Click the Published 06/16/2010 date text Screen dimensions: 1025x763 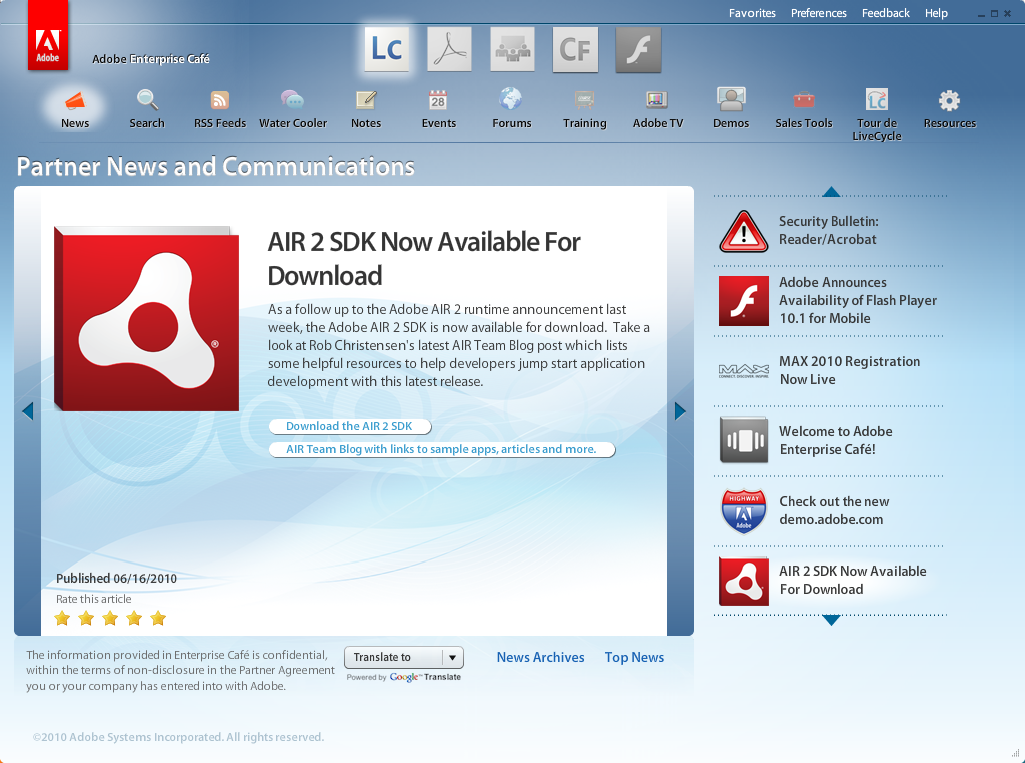click(116, 578)
